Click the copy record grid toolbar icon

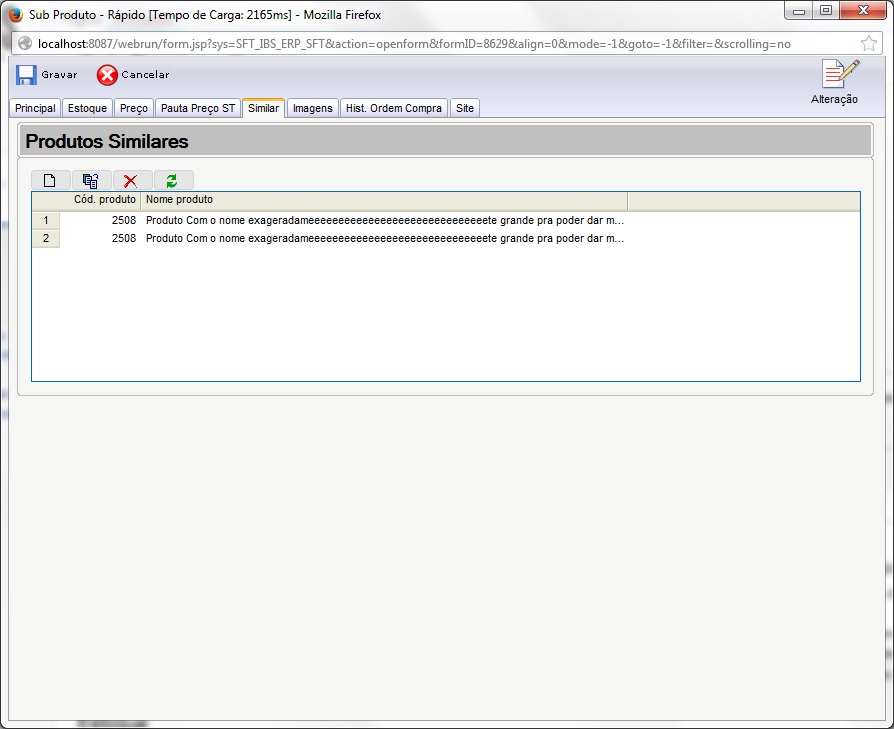[91, 181]
